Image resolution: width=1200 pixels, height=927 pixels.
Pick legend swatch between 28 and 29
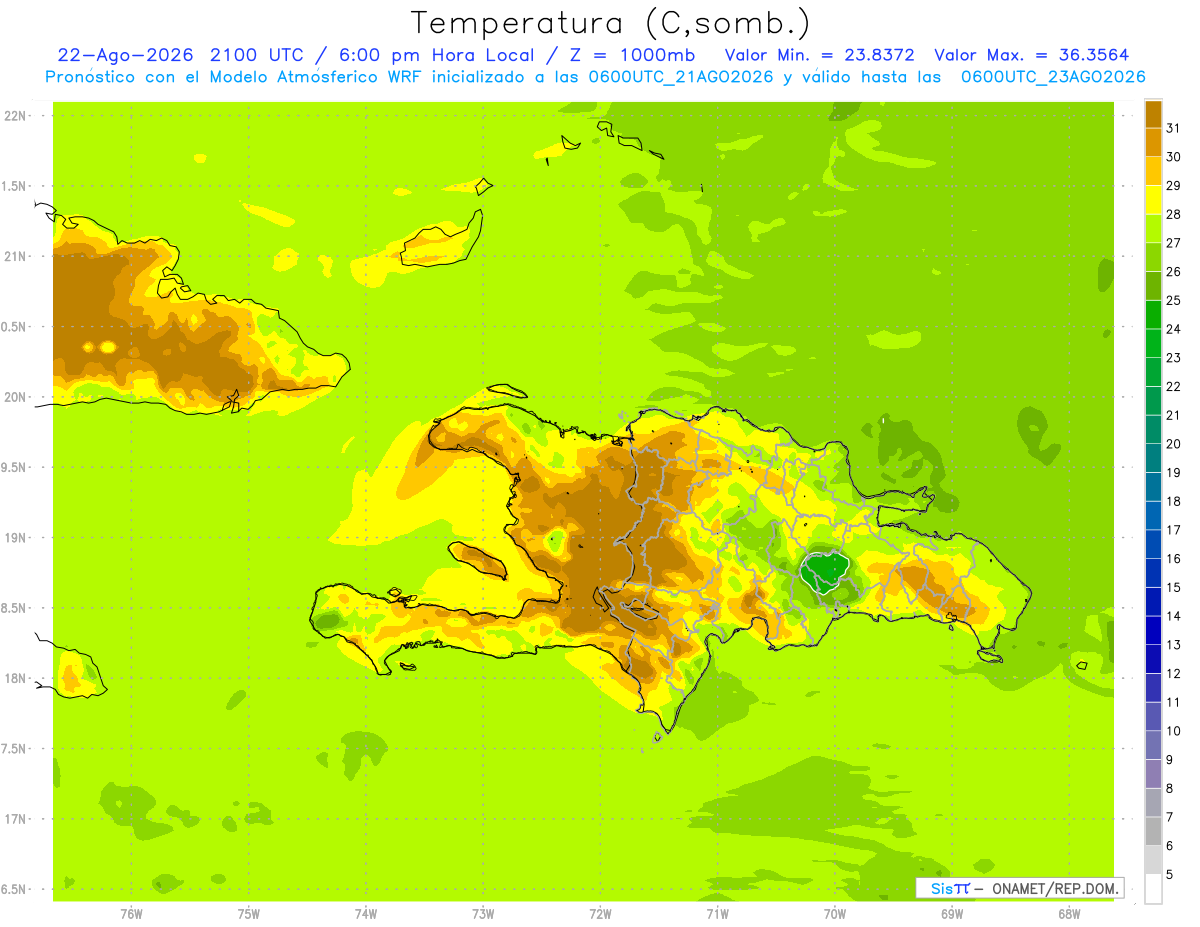1153,200
